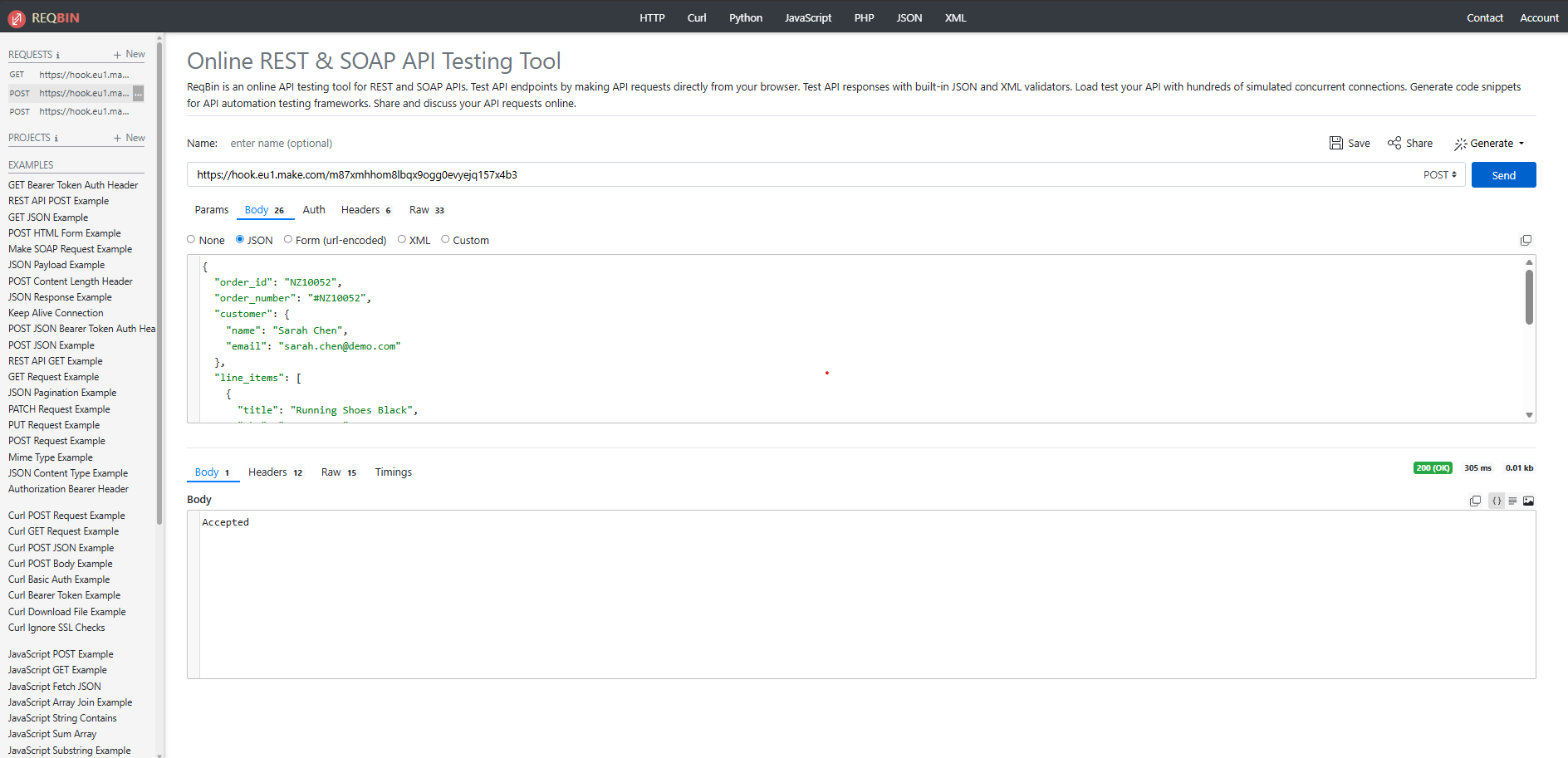Open the three-dot menu on the selected POST request
The height and width of the screenshot is (758, 1568).
[138, 94]
